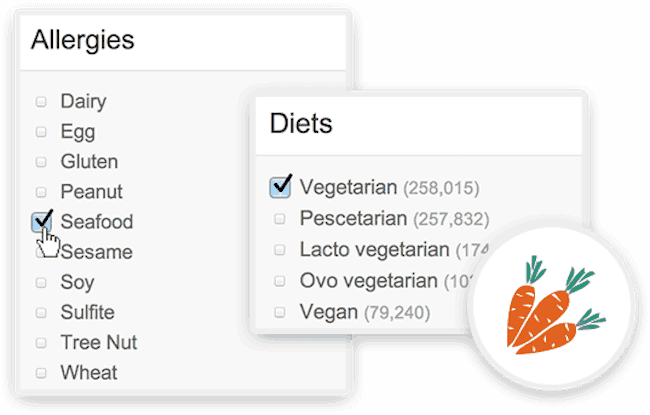Click the Sesame allergy label
This screenshot has height=415, width=650.
pyautogui.click(x=97, y=252)
